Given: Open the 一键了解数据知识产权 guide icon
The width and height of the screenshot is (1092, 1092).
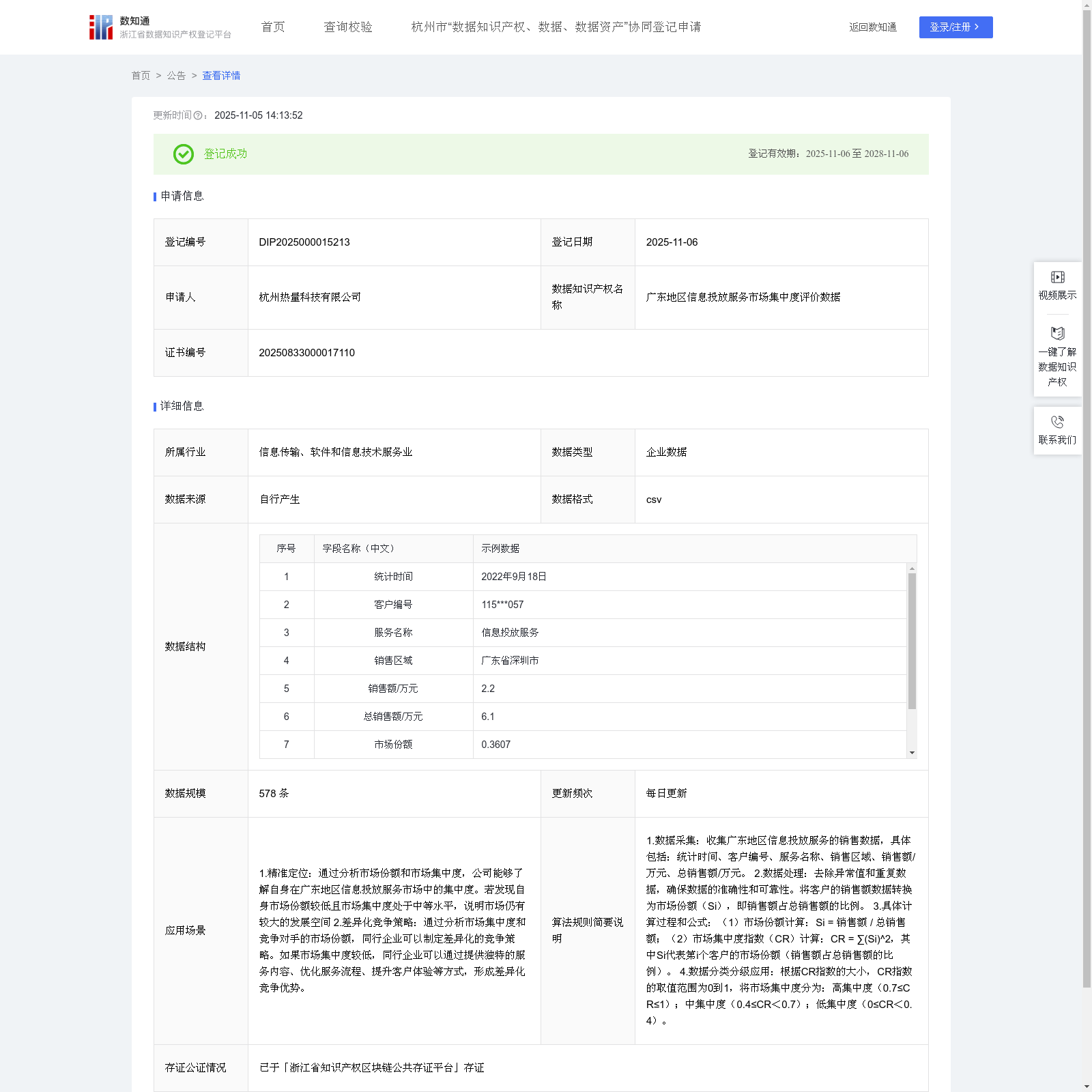Looking at the screenshot, I should (1057, 333).
